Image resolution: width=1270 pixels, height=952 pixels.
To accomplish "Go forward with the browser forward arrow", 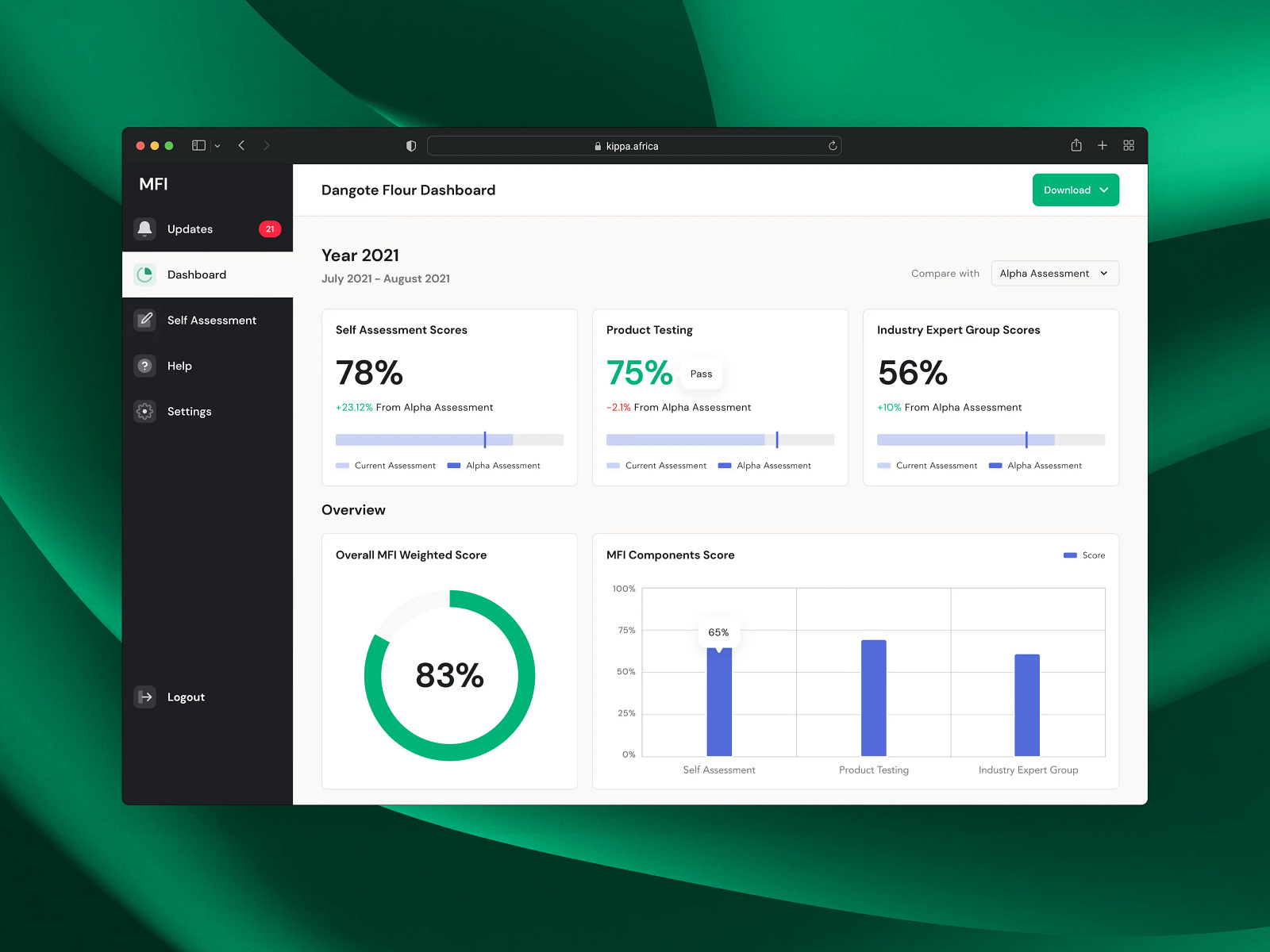I will [x=267, y=145].
